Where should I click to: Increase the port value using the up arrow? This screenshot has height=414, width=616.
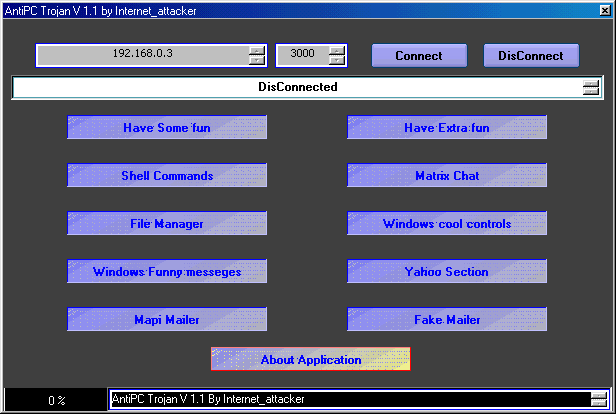[337, 51]
